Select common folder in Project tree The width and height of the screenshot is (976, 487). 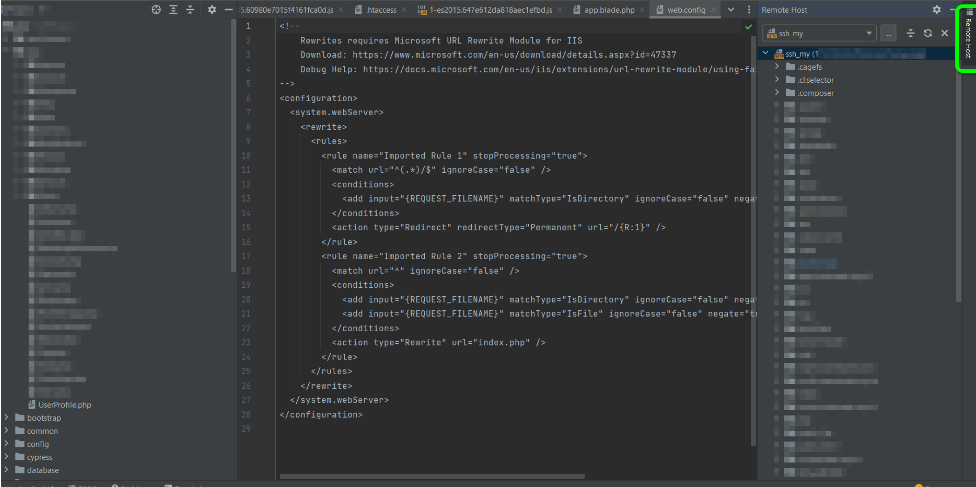pyautogui.click(x=42, y=431)
